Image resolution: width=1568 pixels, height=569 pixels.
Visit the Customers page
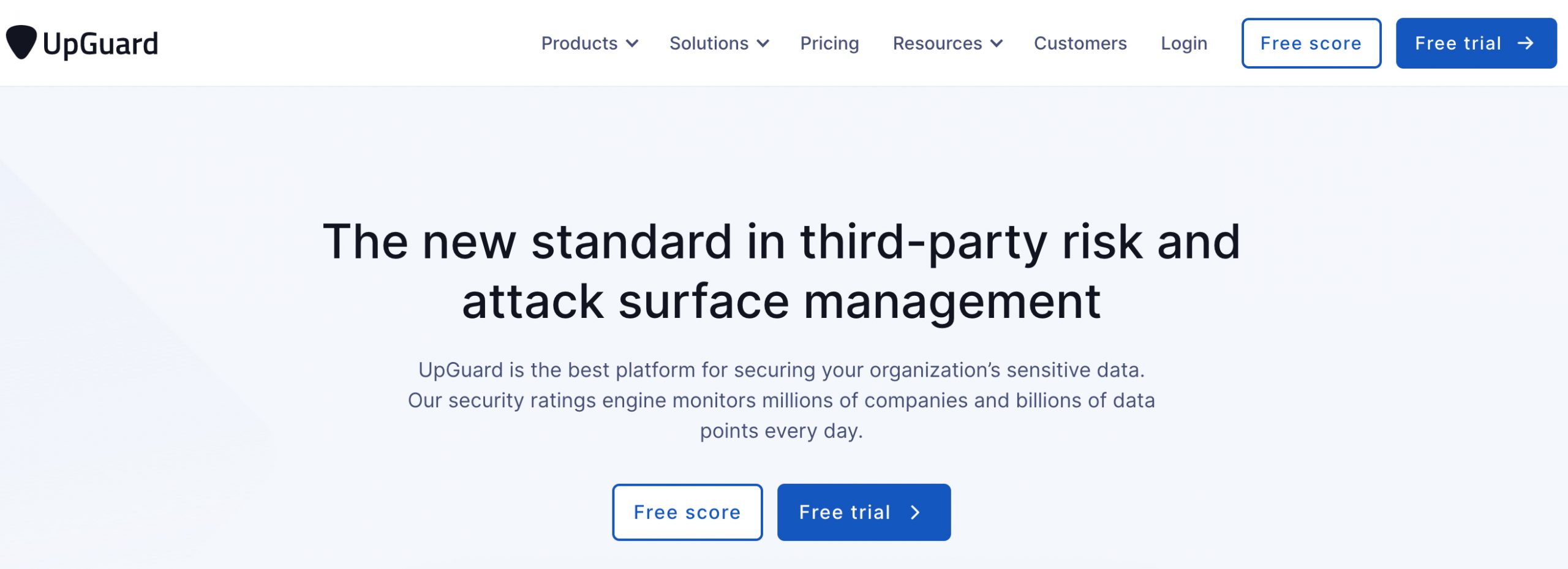(x=1080, y=43)
